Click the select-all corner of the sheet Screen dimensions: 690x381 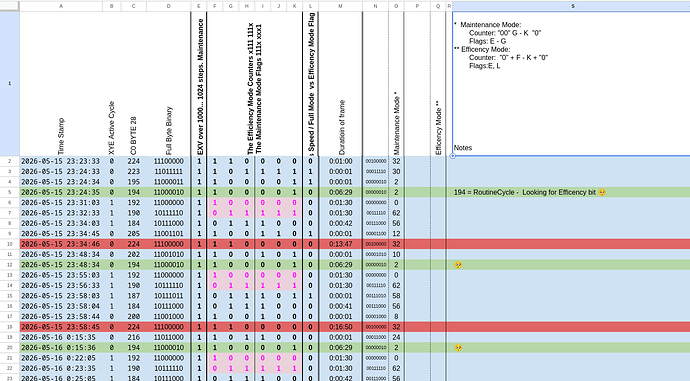coord(10,6)
